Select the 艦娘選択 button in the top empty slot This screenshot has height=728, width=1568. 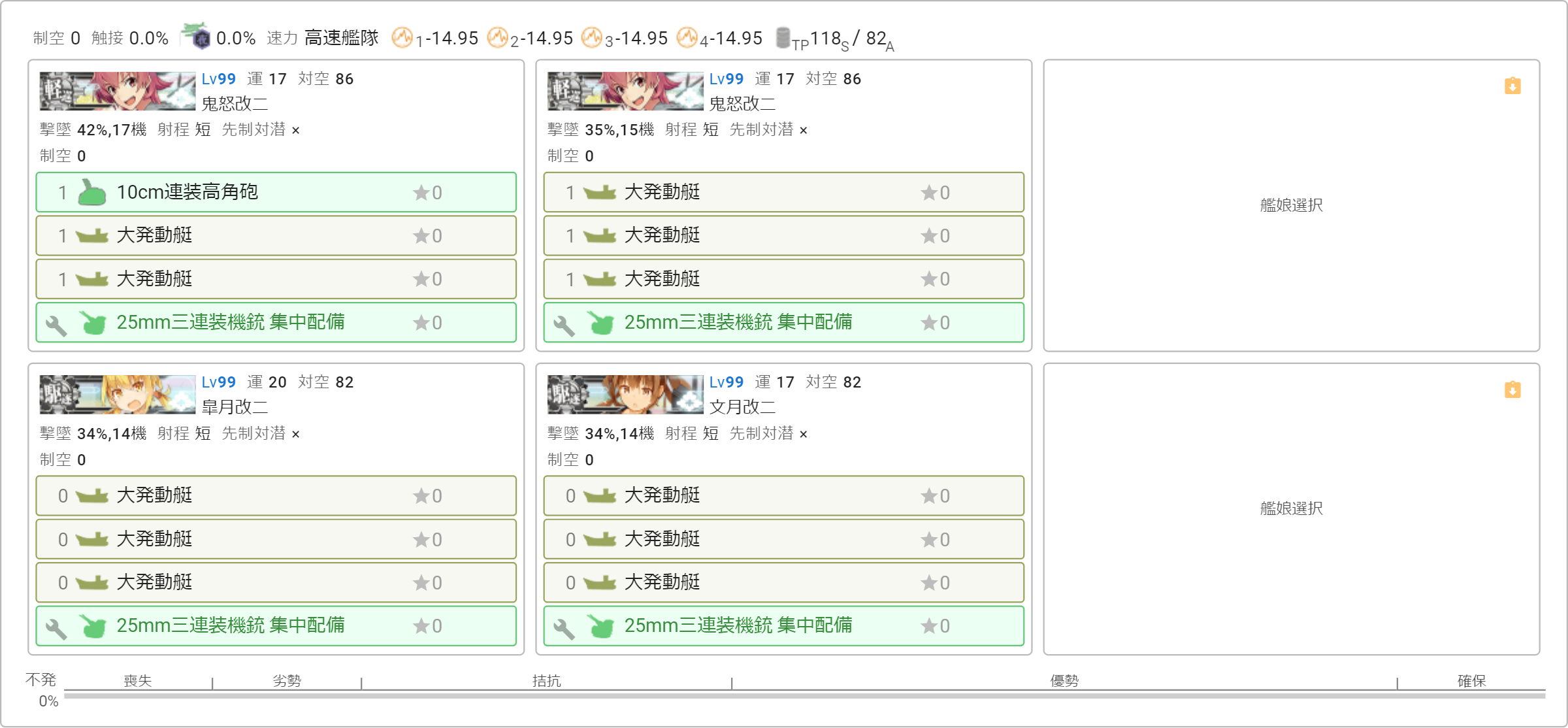tap(1291, 205)
